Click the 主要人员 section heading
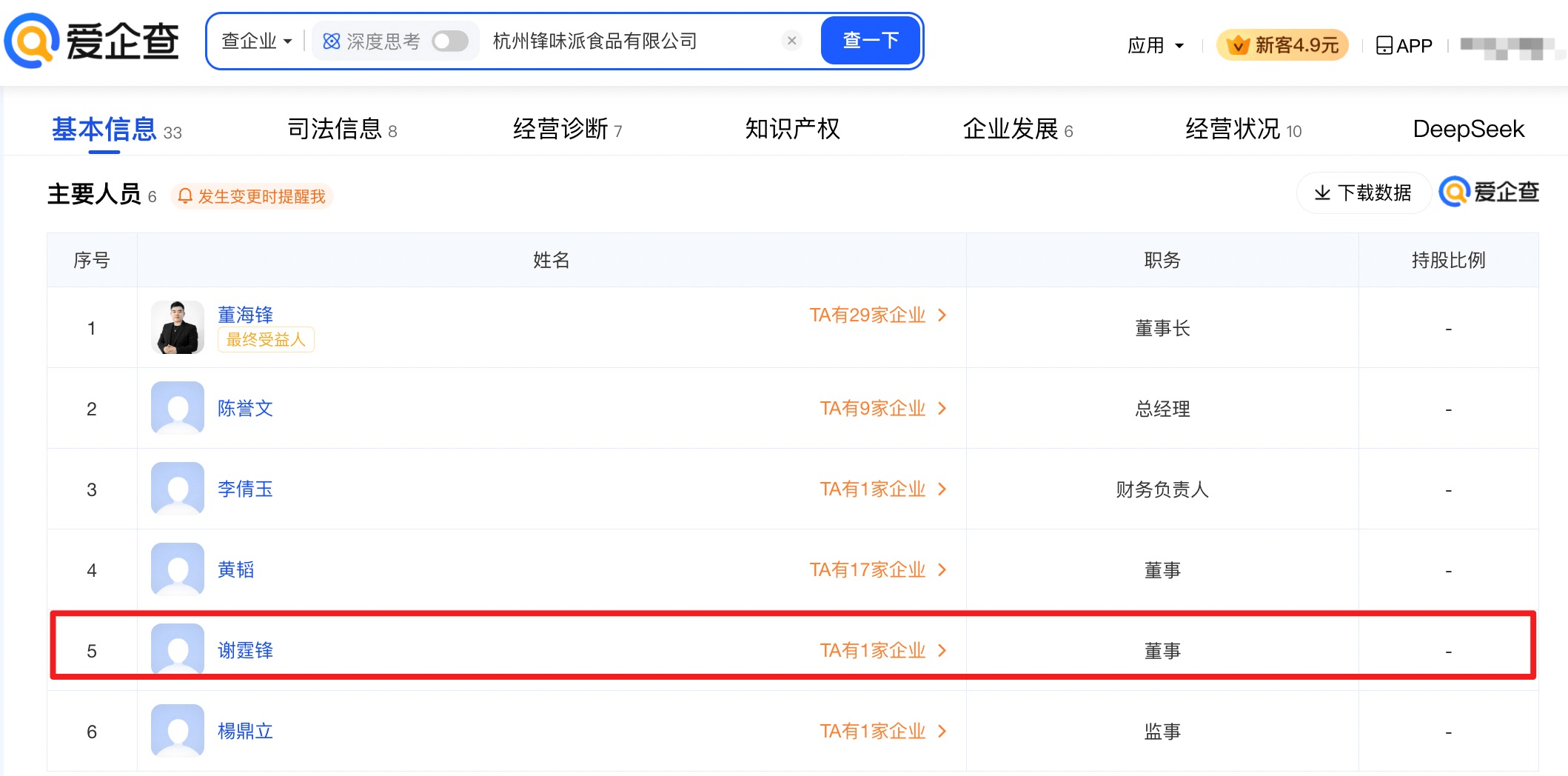Image resolution: width=1568 pixels, height=776 pixels. (x=94, y=194)
